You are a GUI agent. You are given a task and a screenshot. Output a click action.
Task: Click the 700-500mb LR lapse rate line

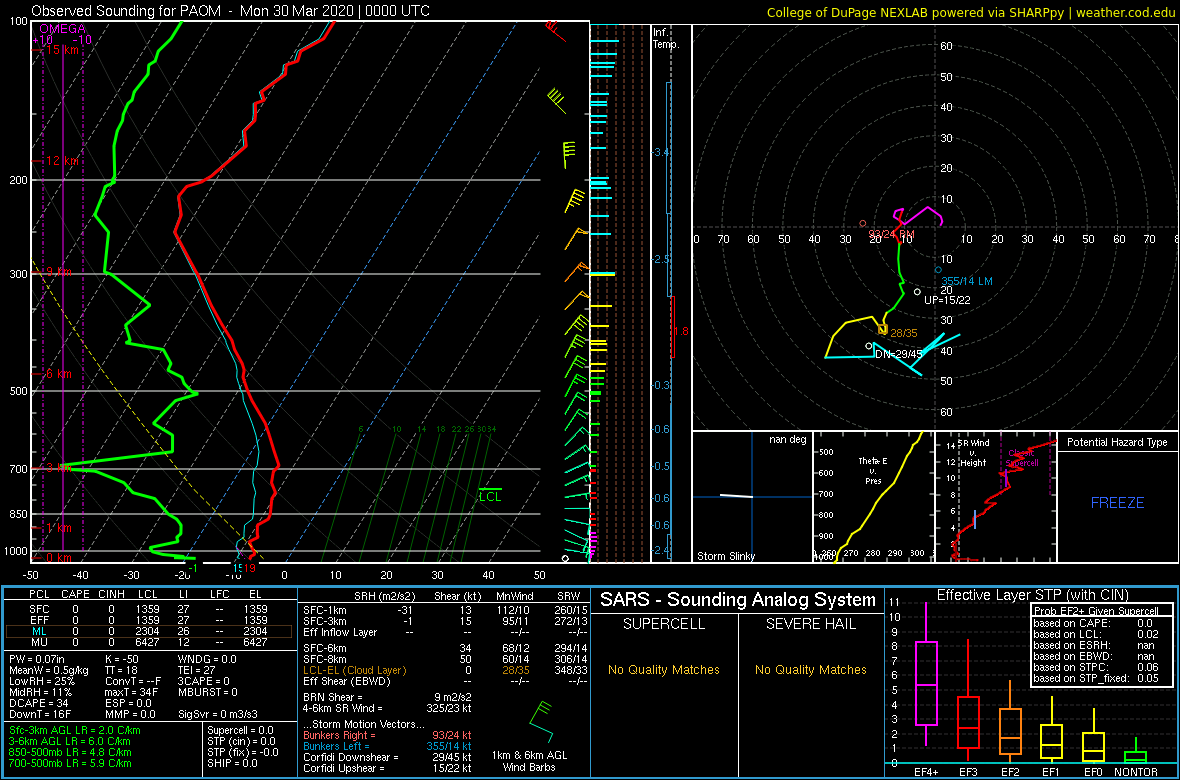pyautogui.click(x=71, y=763)
